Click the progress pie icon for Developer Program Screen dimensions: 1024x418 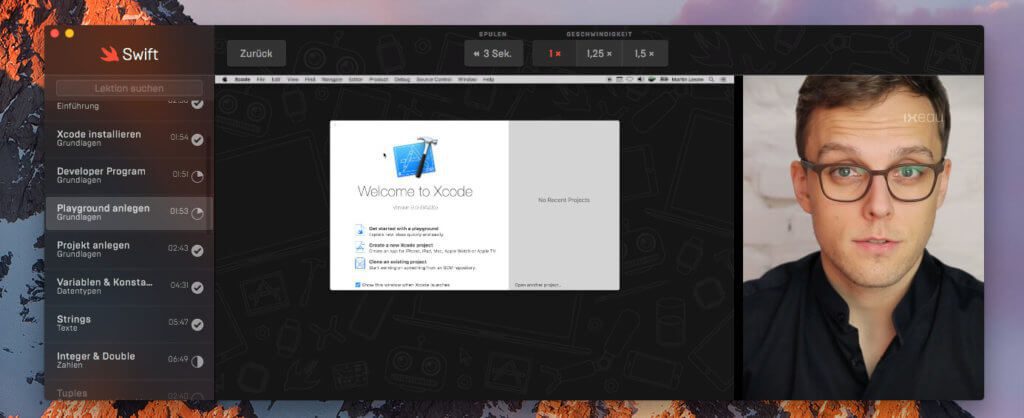[197, 177]
